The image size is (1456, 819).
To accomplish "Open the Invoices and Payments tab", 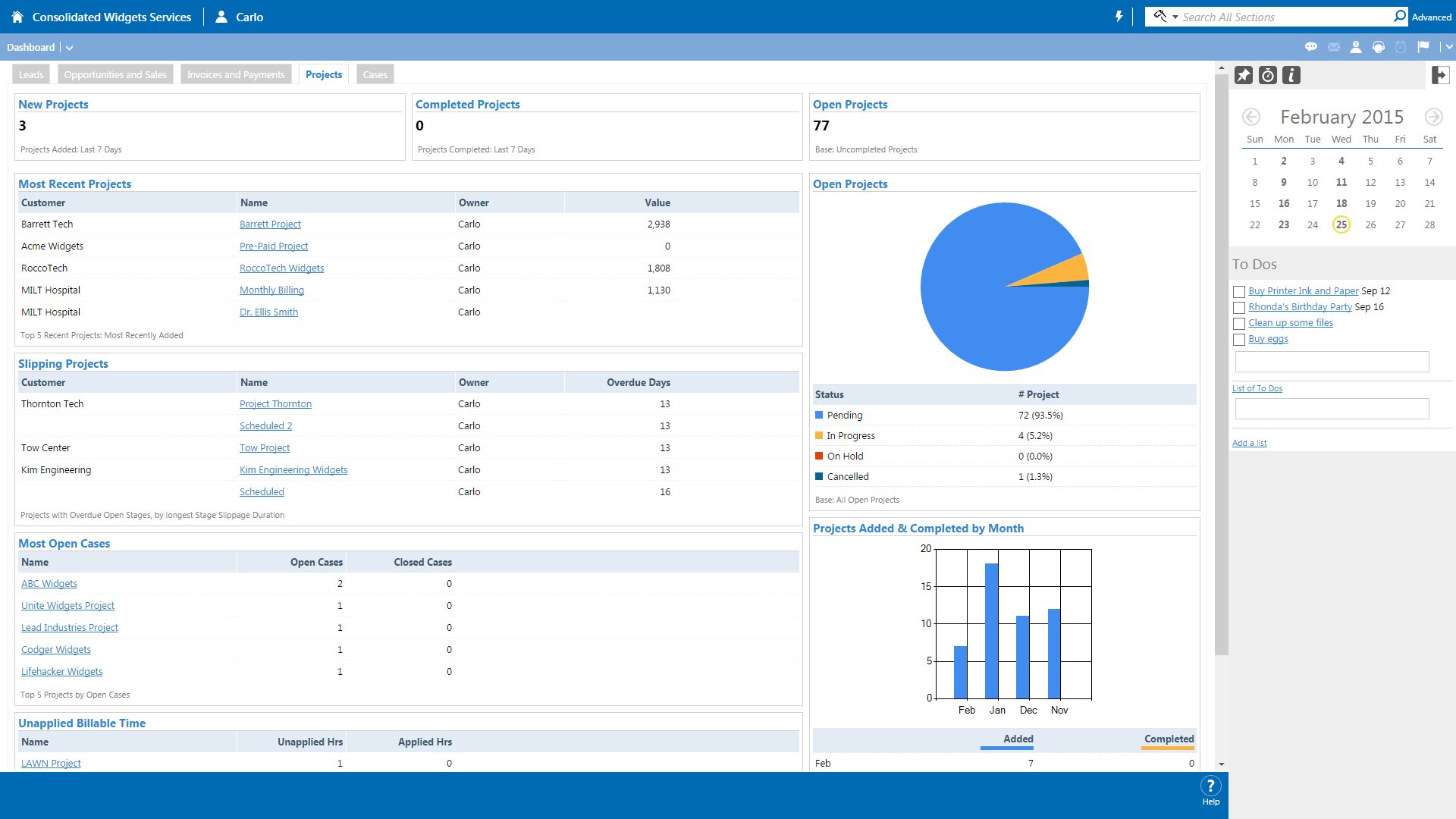I will pyautogui.click(x=235, y=74).
